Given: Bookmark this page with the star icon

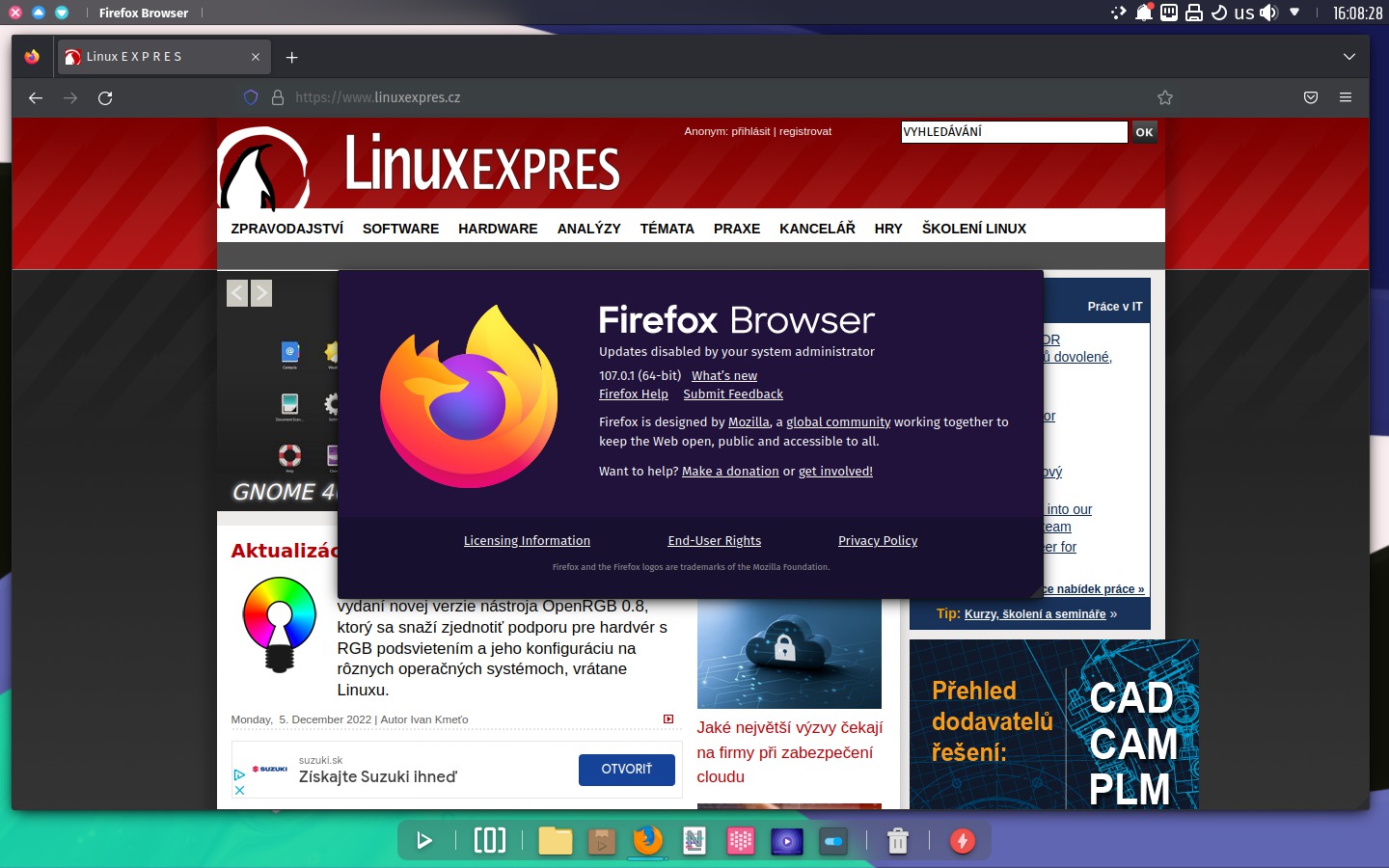Looking at the screenshot, I should (1165, 97).
